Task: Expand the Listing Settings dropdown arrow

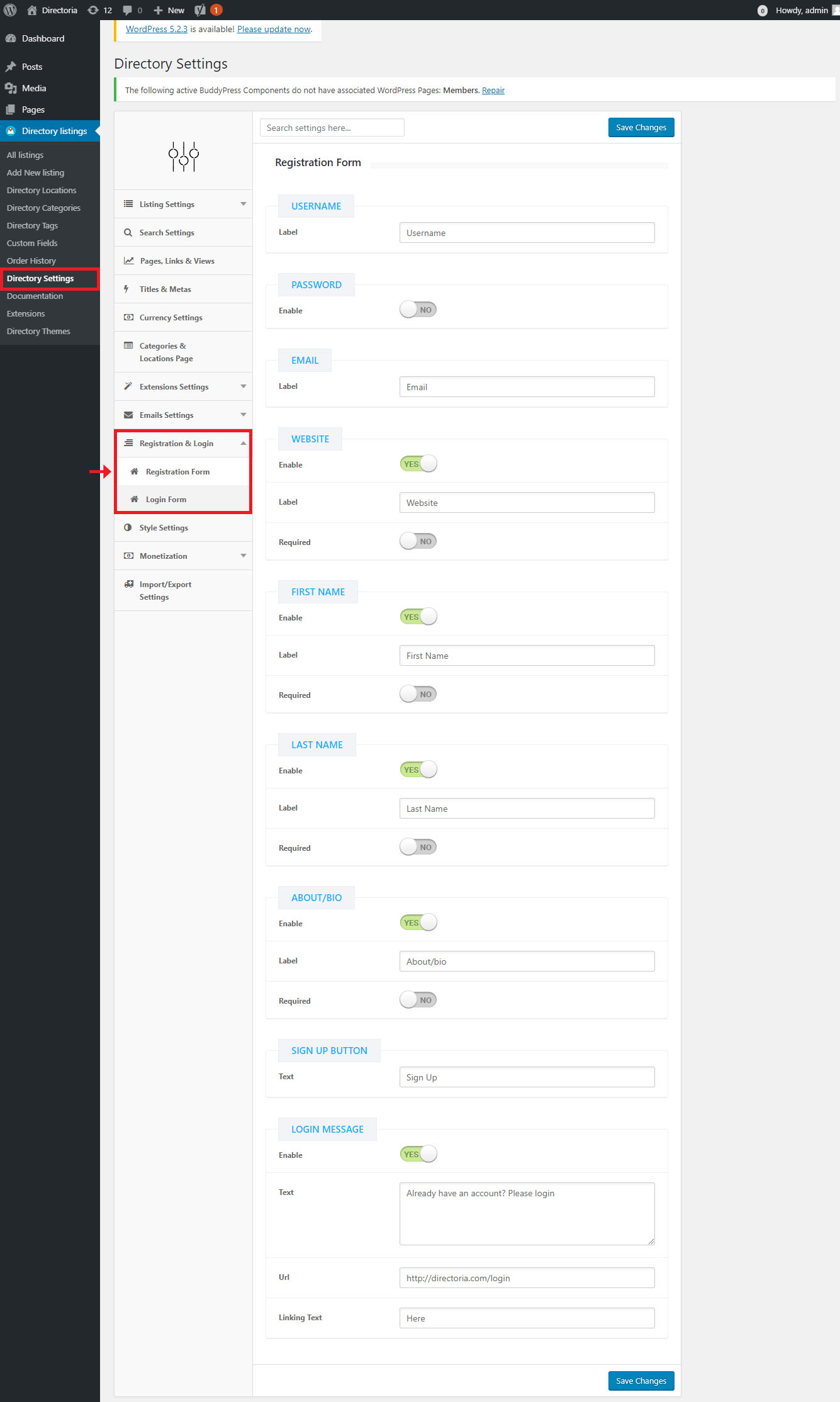Action: click(243, 205)
